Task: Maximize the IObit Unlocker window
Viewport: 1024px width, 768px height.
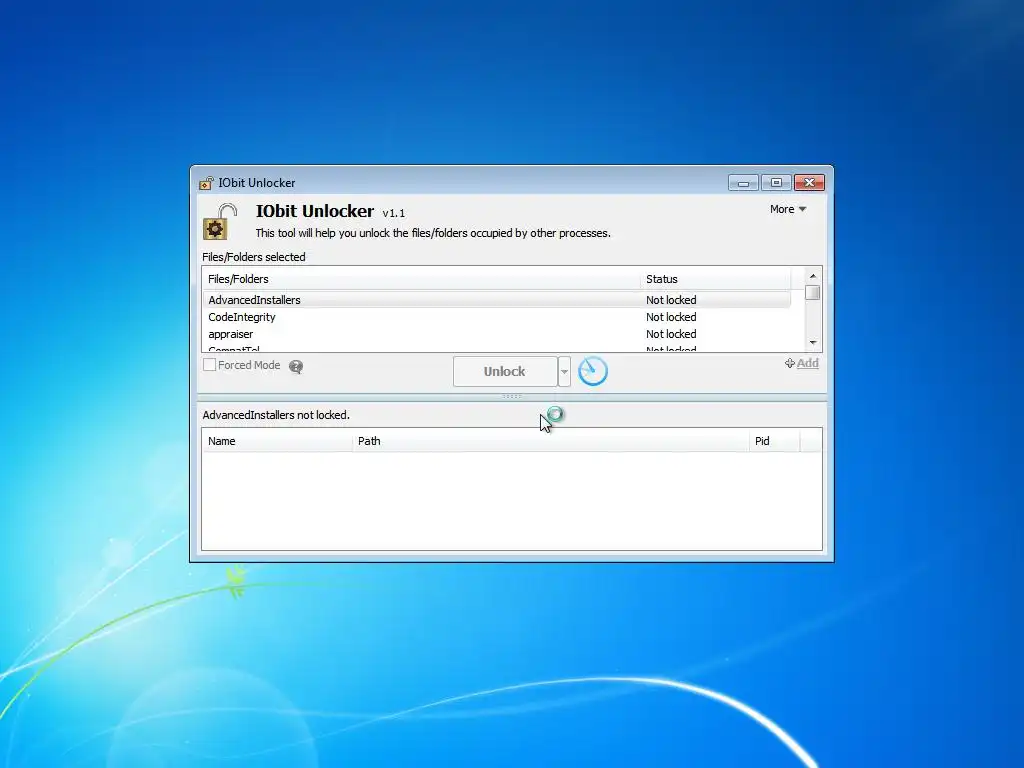Action: click(x=776, y=183)
